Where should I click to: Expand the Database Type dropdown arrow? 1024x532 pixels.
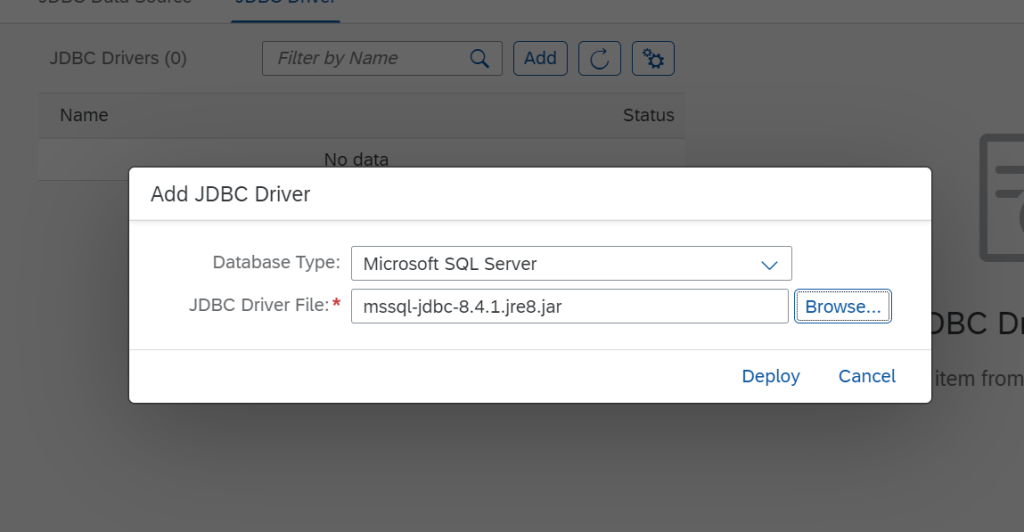point(769,264)
